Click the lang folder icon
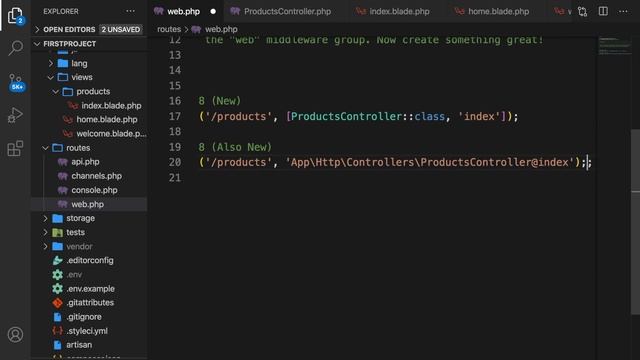This screenshot has width=640, height=360. (63, 63)
